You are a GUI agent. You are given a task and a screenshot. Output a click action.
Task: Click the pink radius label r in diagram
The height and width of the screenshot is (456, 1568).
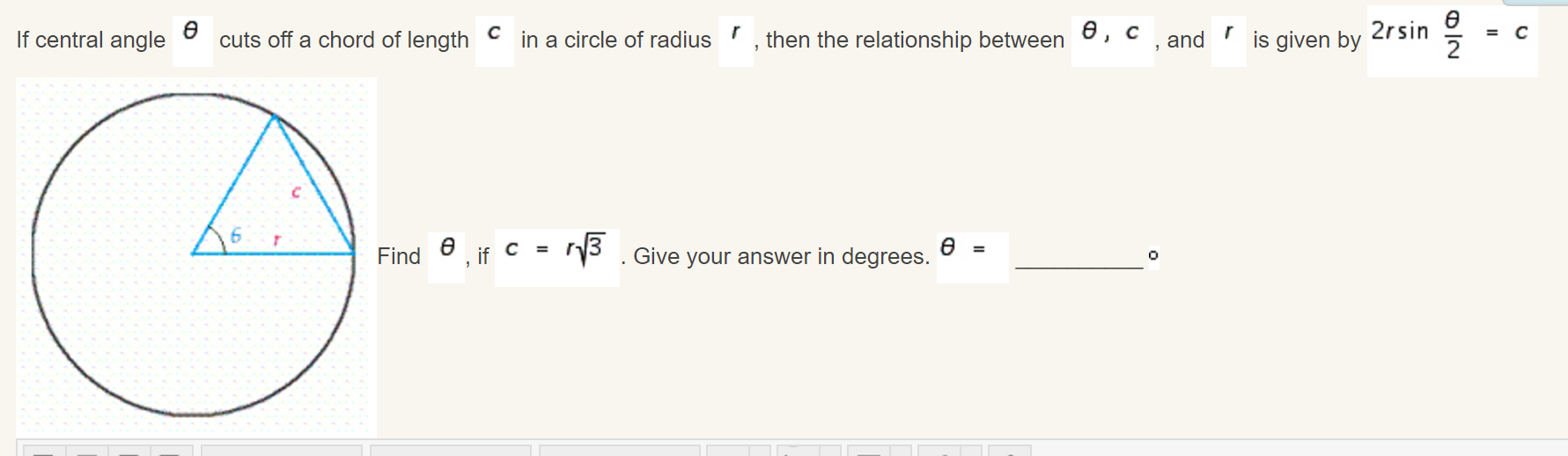[x=276, y=239]
